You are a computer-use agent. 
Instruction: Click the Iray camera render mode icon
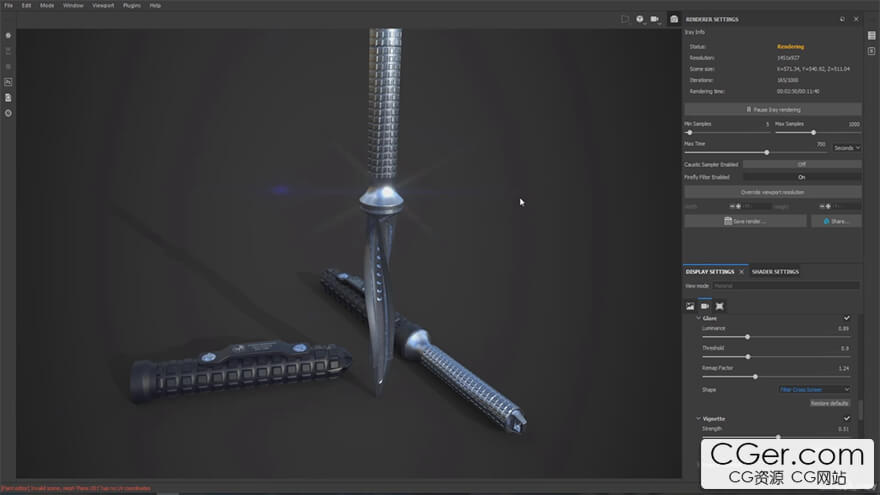point(674,19)
